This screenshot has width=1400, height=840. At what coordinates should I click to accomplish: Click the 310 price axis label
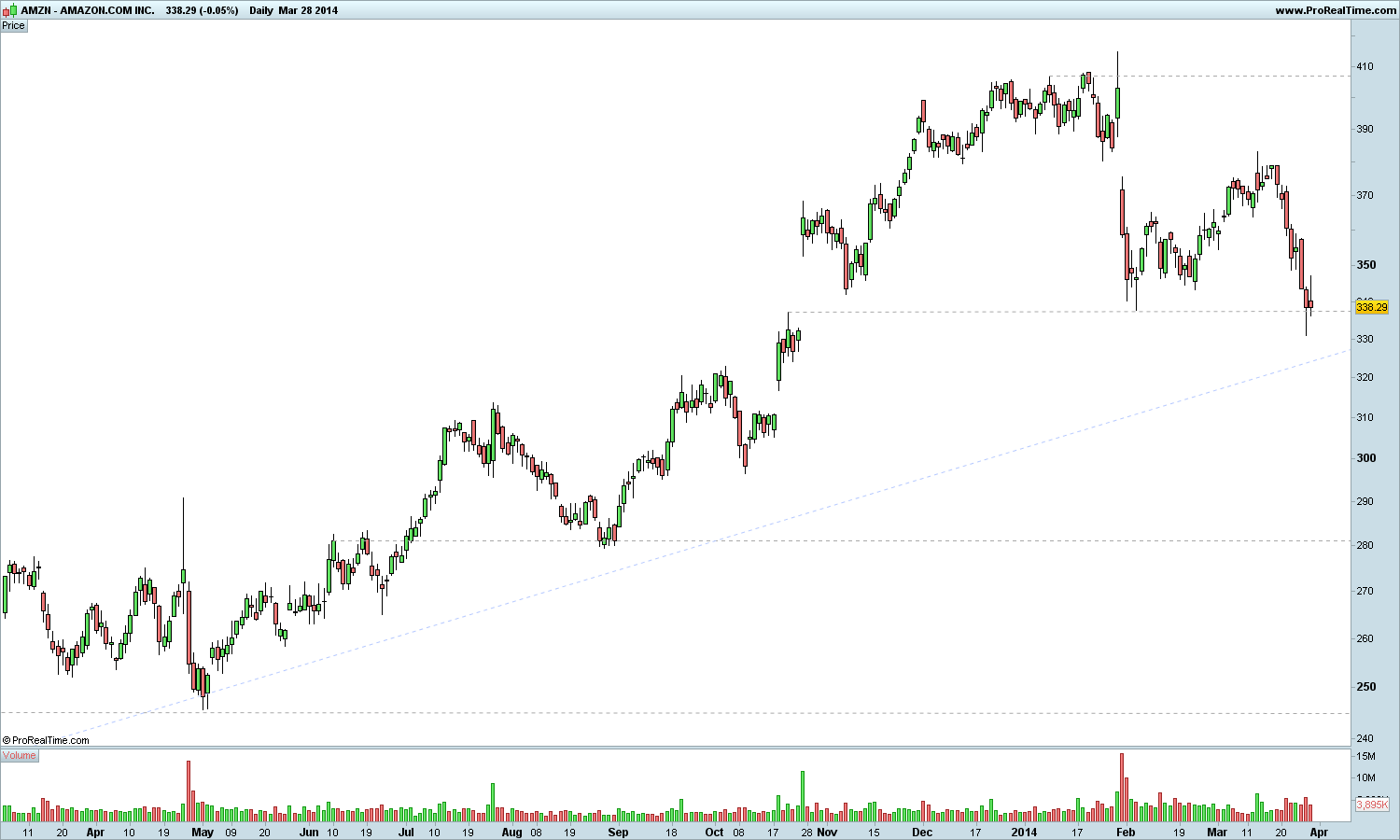1365,417
